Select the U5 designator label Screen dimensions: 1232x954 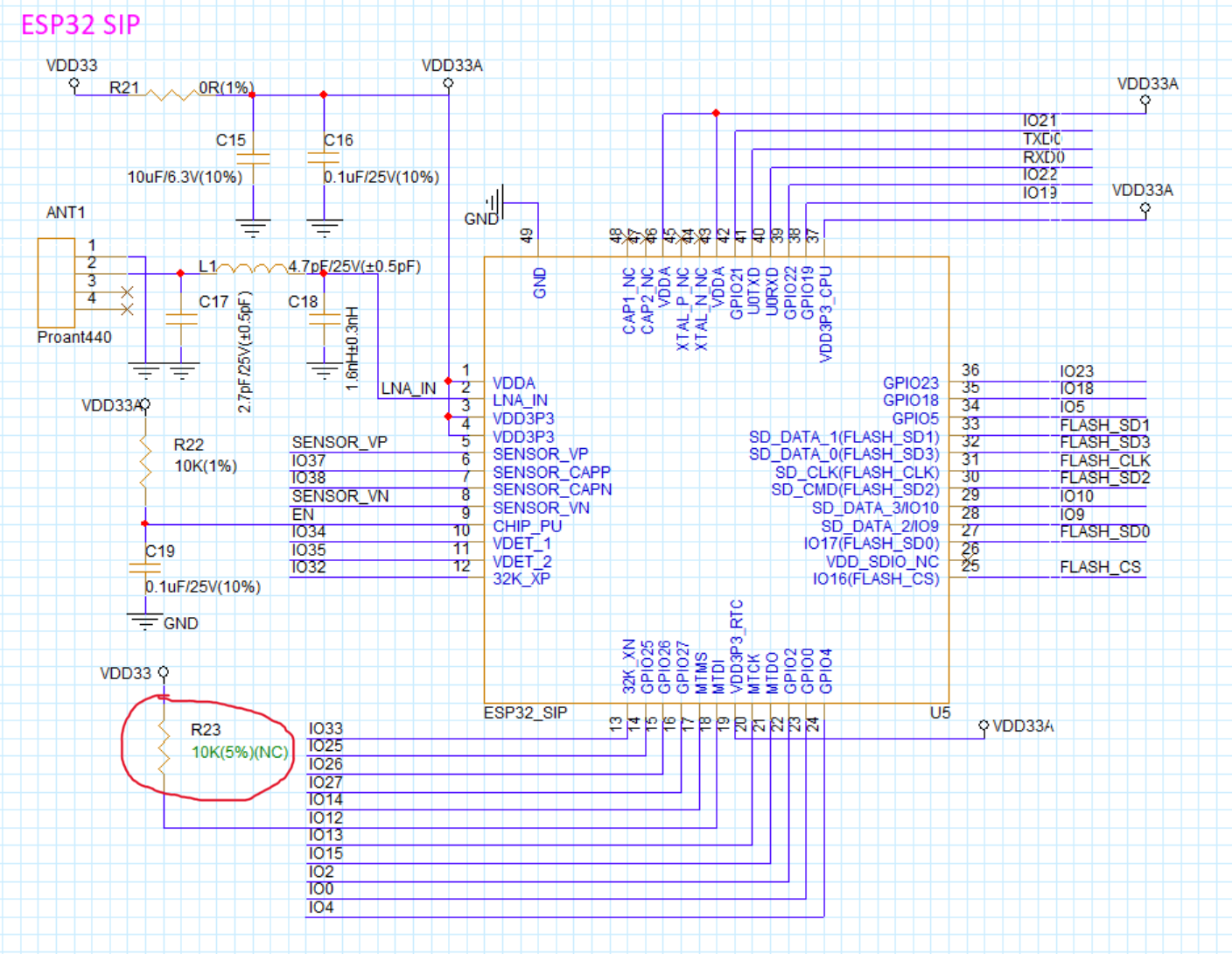click(940, 712)
